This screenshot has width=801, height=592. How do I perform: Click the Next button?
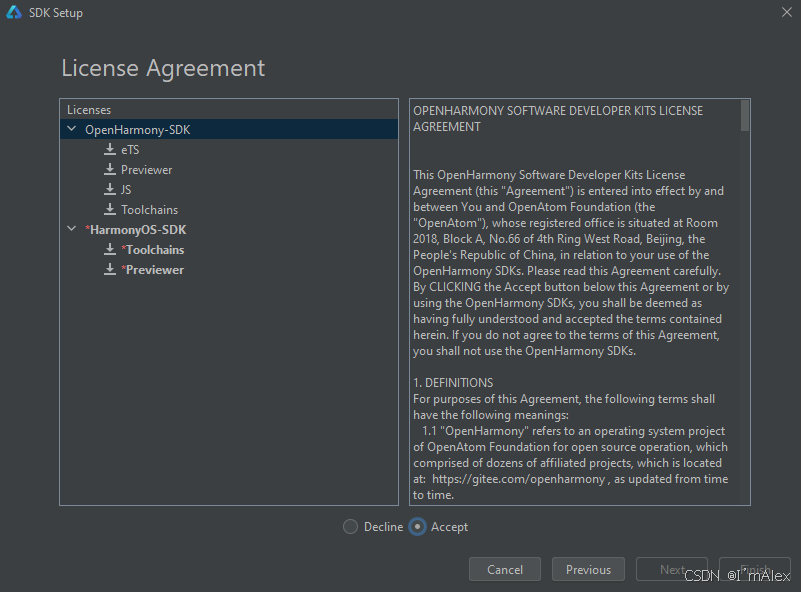point(672,569)
